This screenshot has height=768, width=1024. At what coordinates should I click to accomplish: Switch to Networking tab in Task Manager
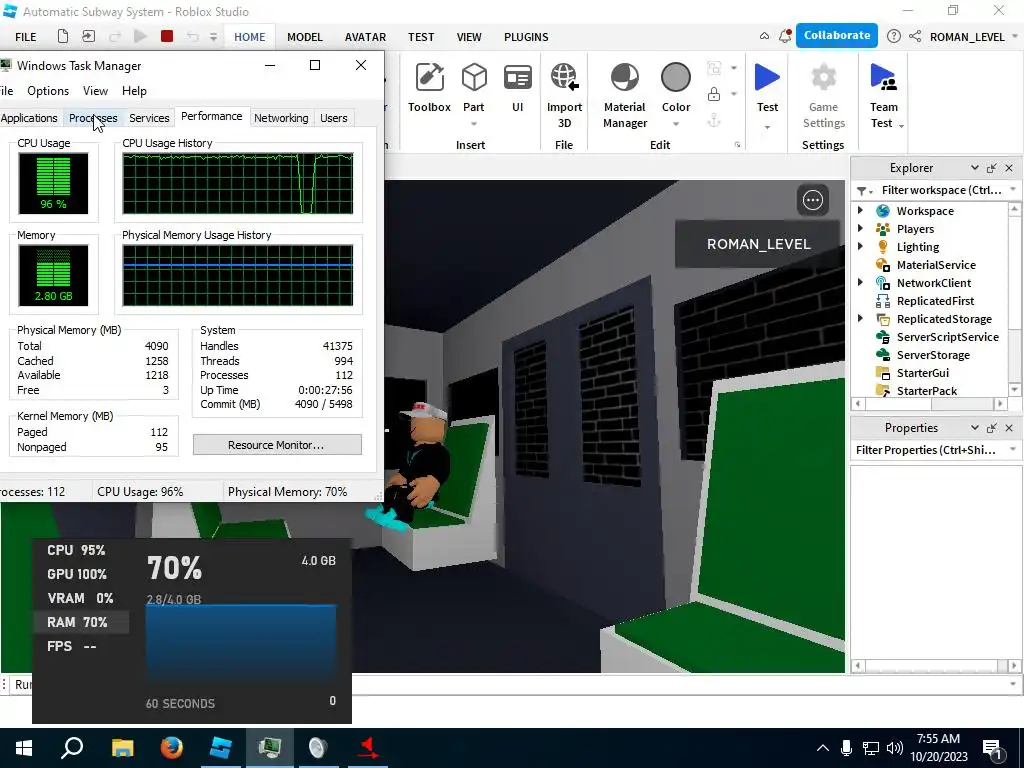pyautogui.click(x=281, y=118)
